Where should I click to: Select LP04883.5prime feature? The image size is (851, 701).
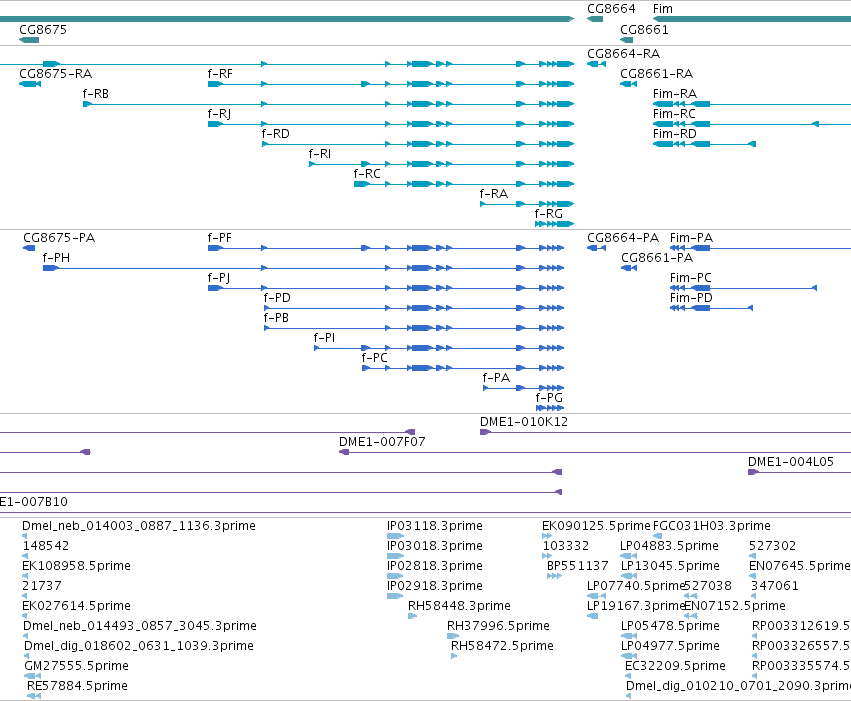[x=669, y=546]
